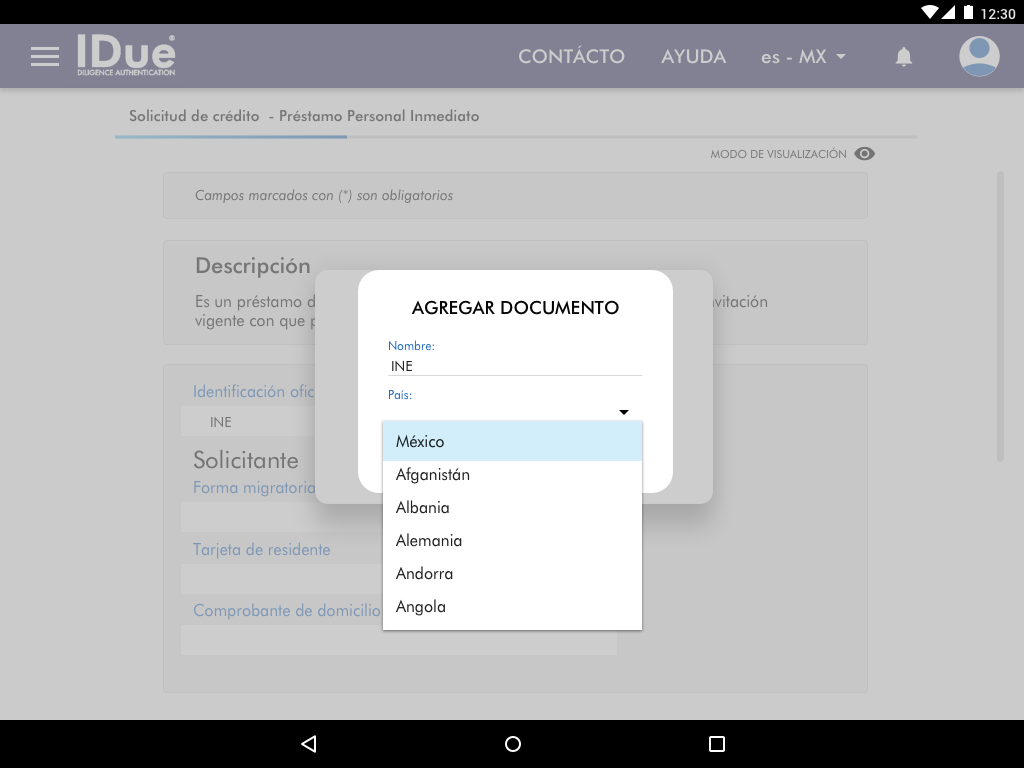1024x768 pixels.
Task: Expand the es - MX language dropdown
Action: (x=803, y=57)
